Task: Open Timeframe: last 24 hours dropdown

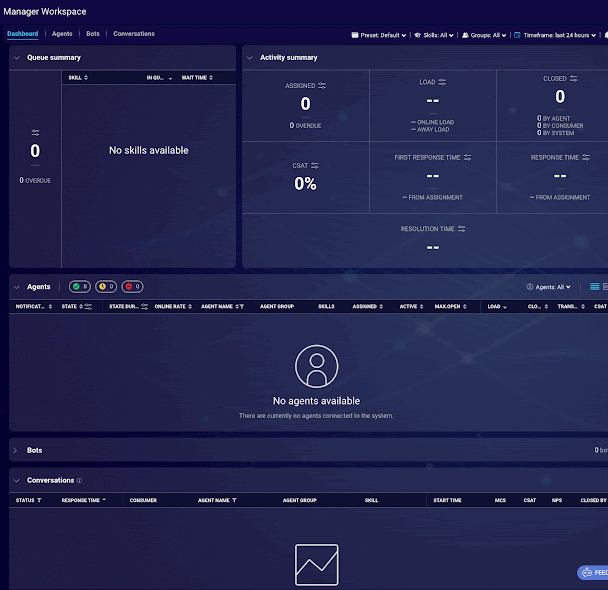Action: (x=555, y=35)
